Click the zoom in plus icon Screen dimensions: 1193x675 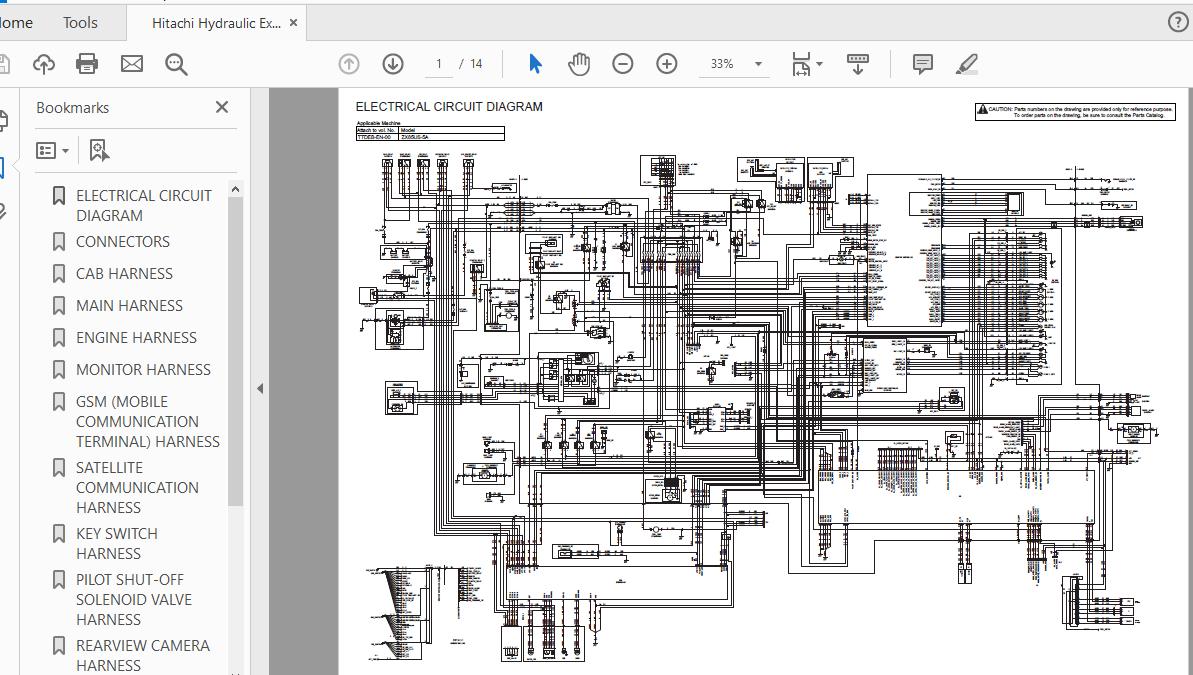[667, 64]
